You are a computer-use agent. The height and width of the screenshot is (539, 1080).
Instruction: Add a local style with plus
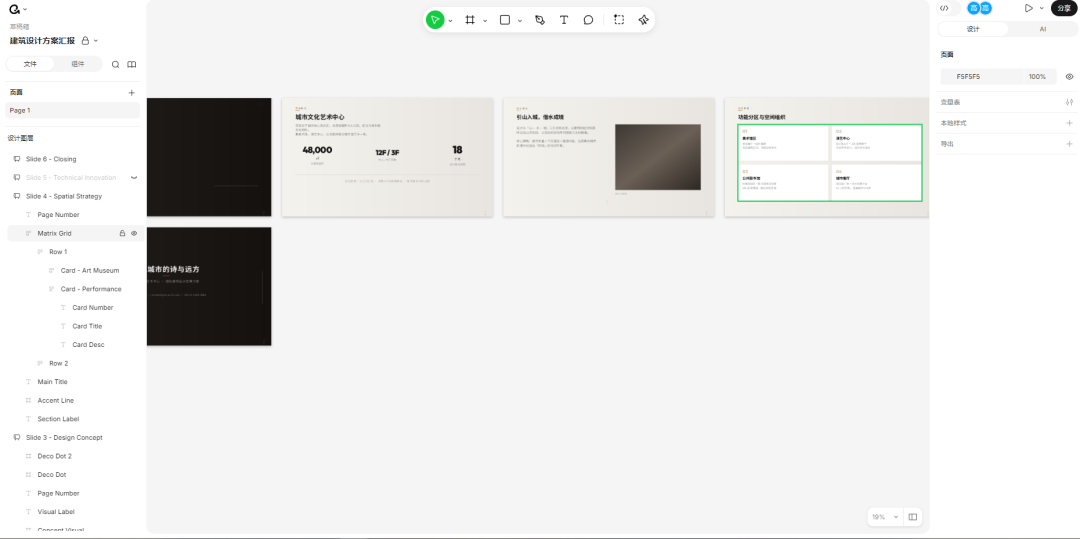[x=1069, y=123]
